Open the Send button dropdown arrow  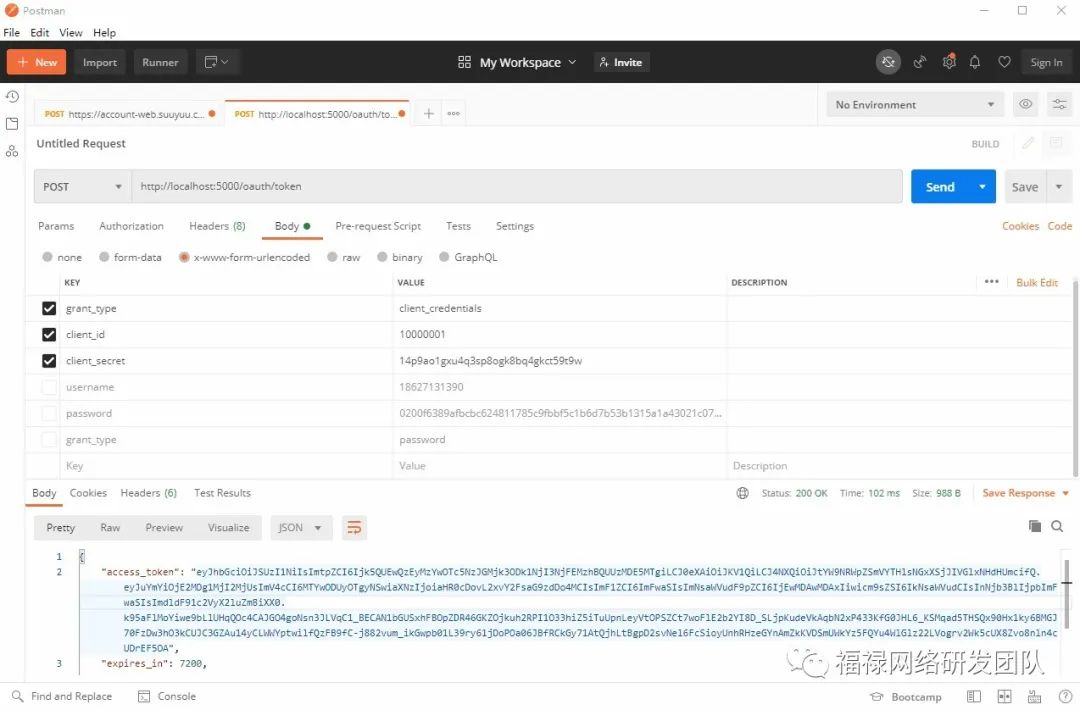point(982,187)
